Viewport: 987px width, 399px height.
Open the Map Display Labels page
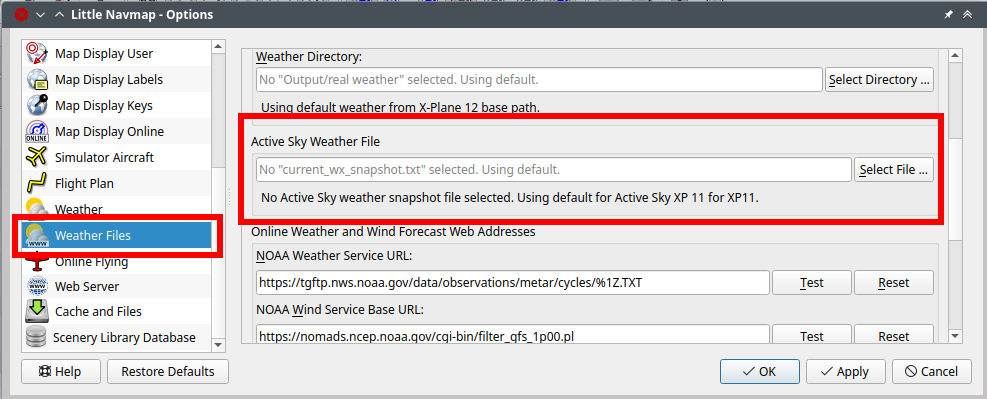click(x=117, y=79)
